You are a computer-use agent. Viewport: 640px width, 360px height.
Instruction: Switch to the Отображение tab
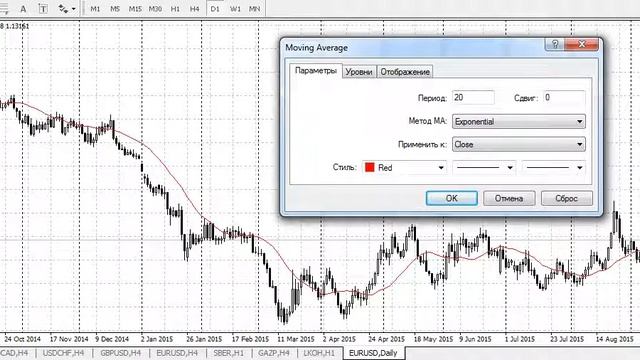[405, 72]
